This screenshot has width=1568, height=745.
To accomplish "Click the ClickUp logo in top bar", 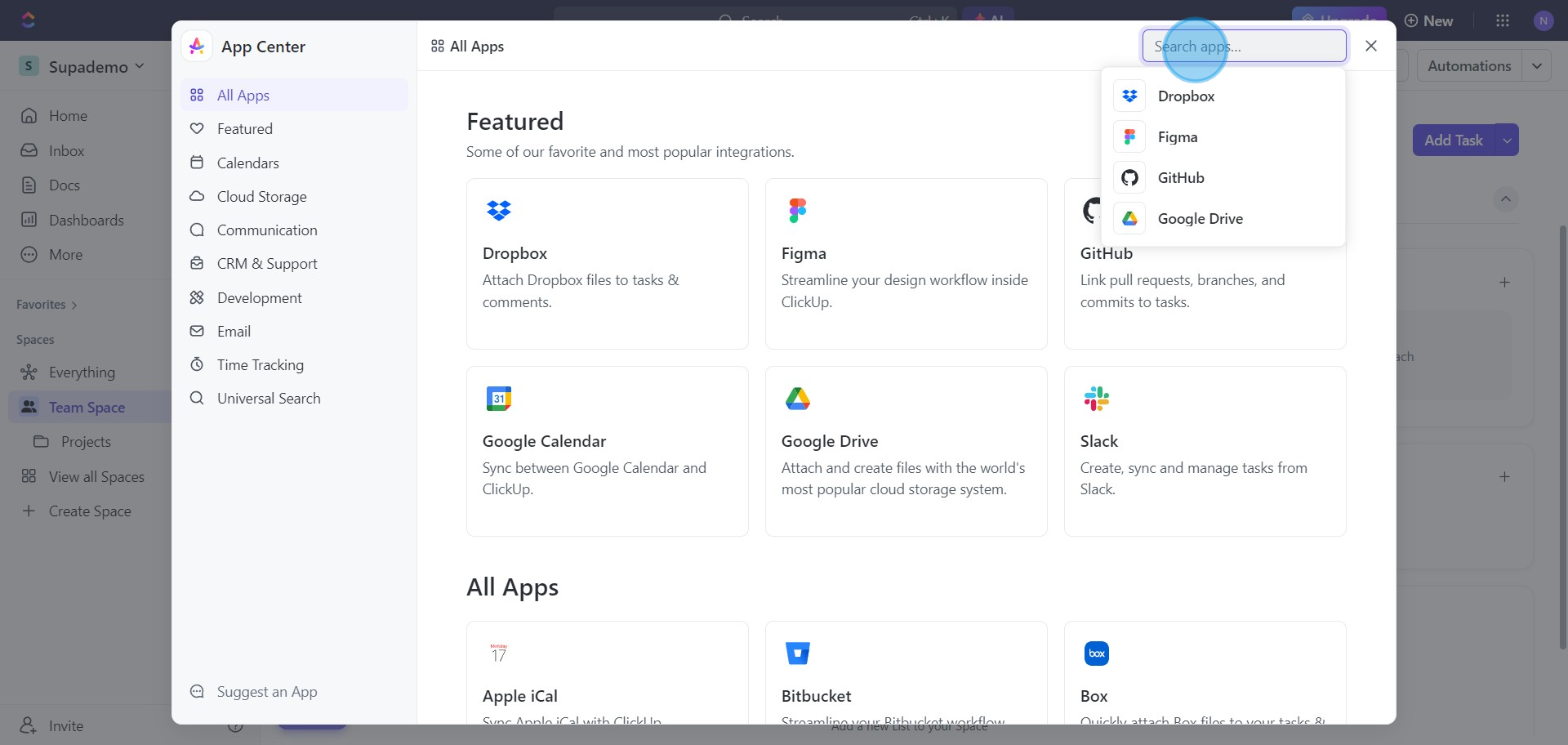I will click(x=29, y=20).
